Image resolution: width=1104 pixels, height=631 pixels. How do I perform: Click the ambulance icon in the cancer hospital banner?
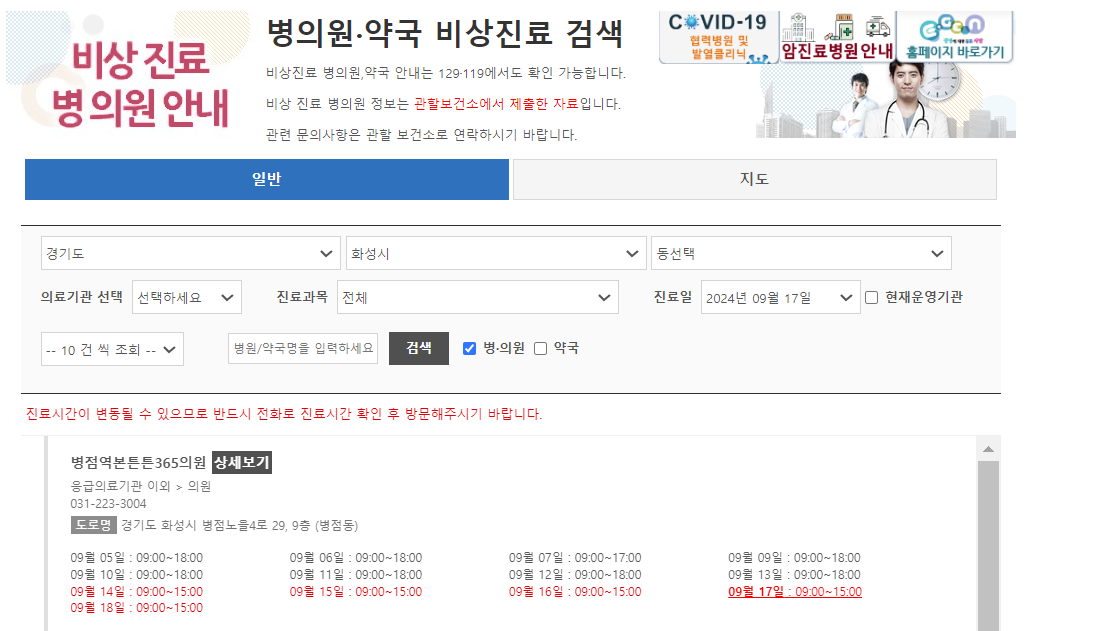coord(877,28)
